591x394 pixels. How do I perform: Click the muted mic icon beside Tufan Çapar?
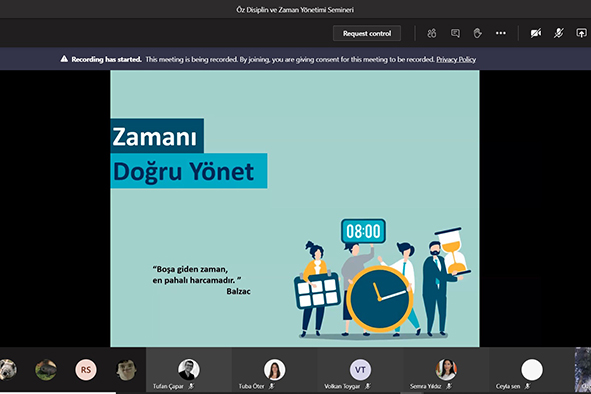point(191,386)
